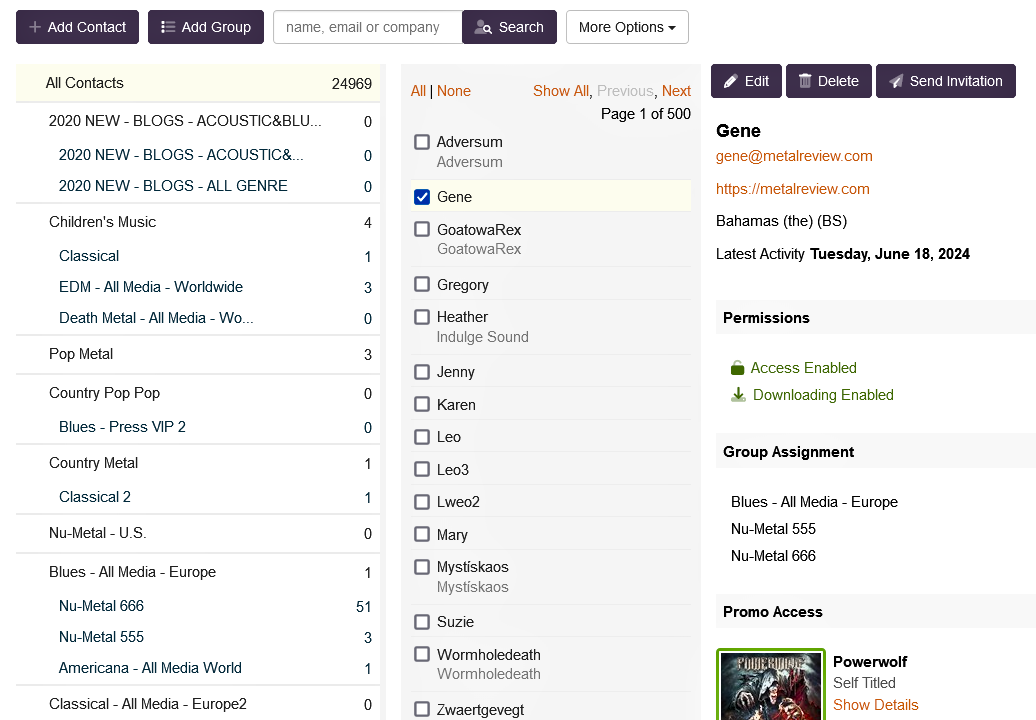The image size is (1036, 720).
Task: Select the Country Pop Pop group
Action: (198, 393)
